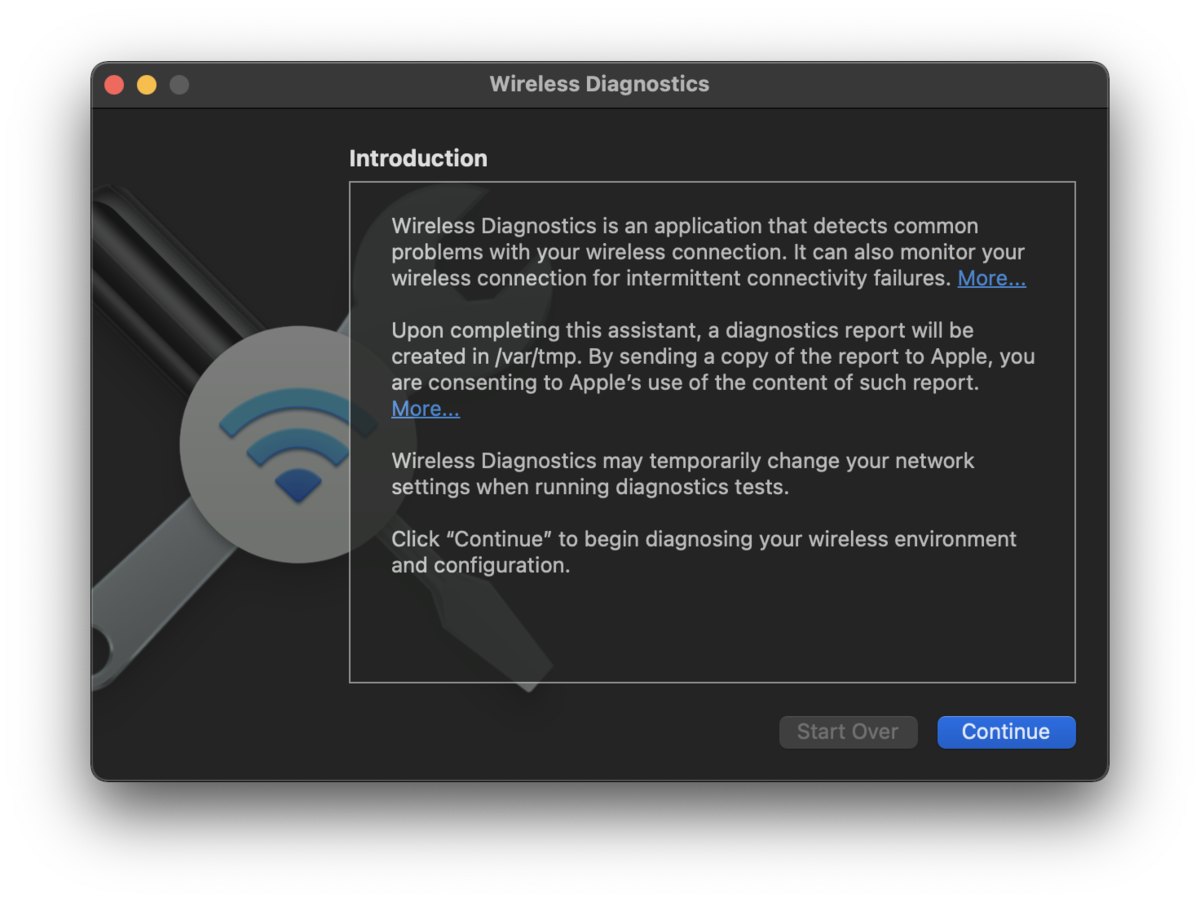
Task: Click the Introduction heading
Action: pos(418,158)
